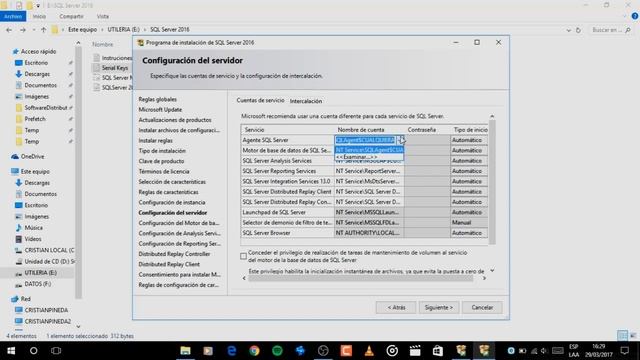Open OBS Studio from the taskbar
The image size is (640, 360).
tap(323, 351)
